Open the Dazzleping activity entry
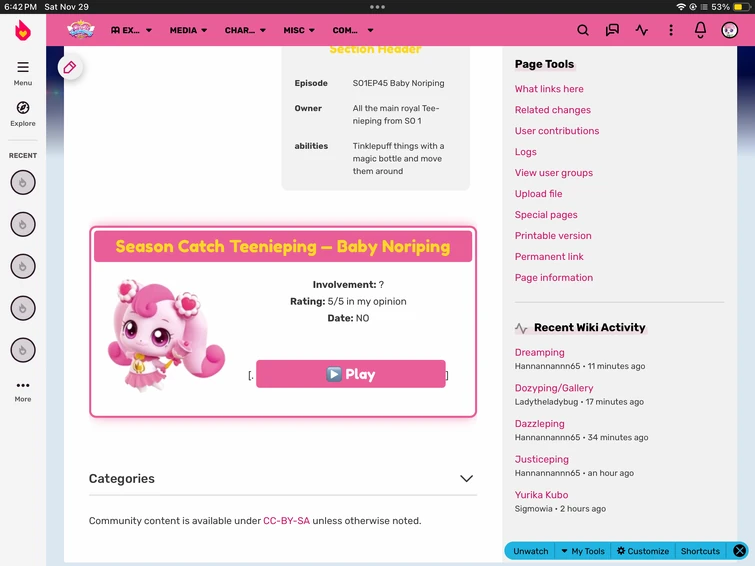The height and width of the screenshot is (566, 755). (x=539, y=424)
